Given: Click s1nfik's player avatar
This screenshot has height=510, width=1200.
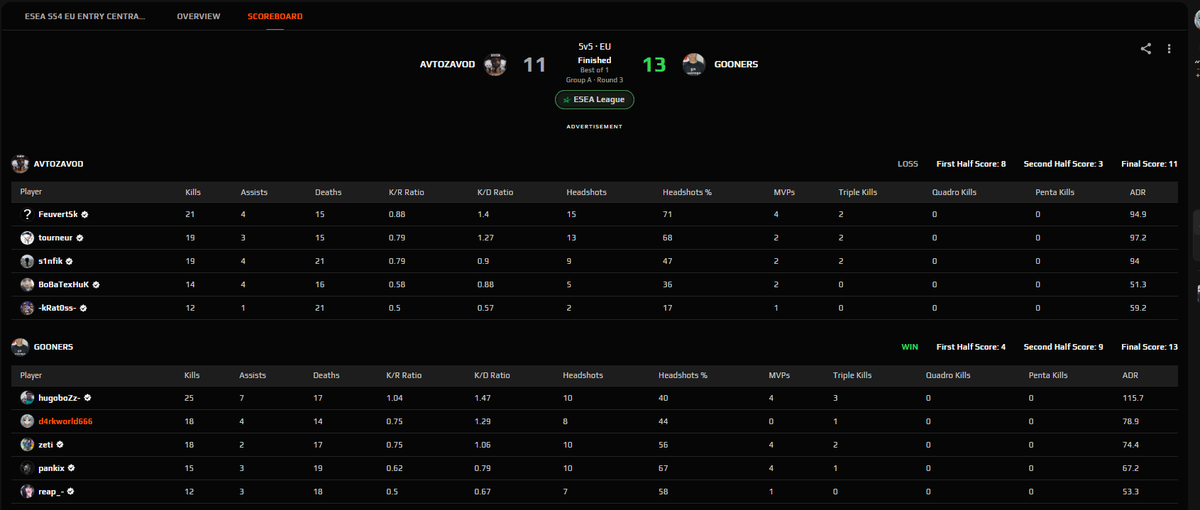Looking at the screenshot, I should click(x=27, y=261).
